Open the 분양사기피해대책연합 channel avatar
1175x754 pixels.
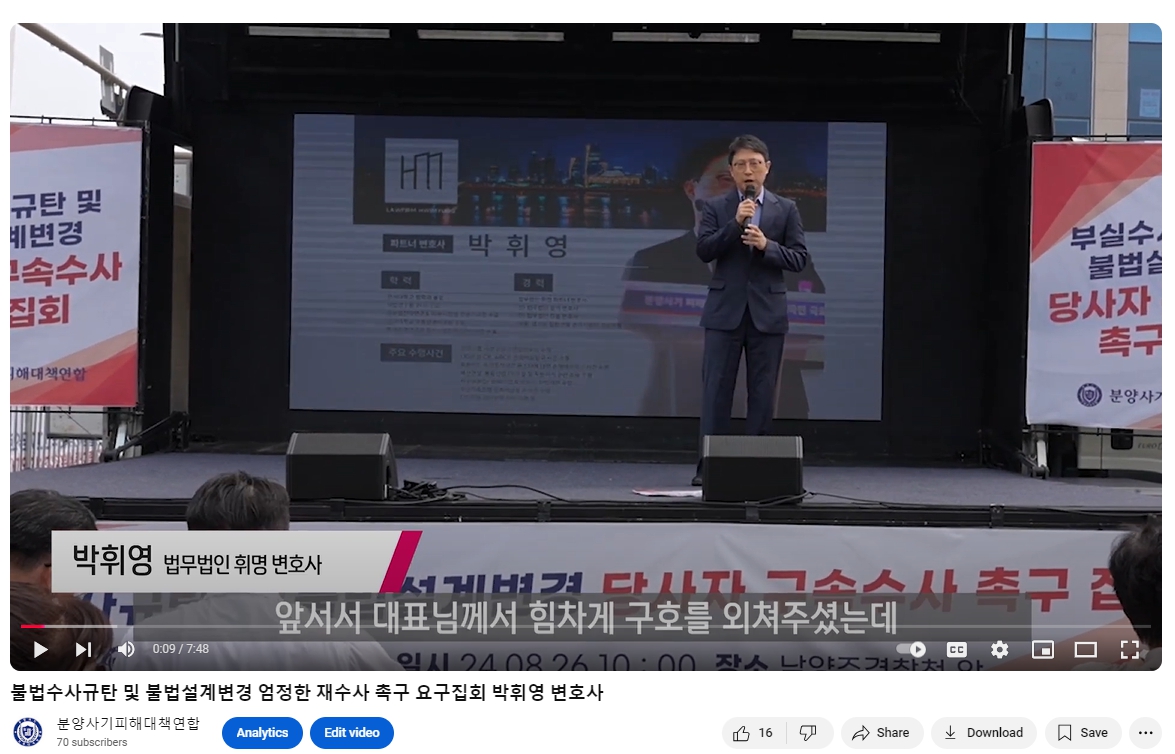28,732
